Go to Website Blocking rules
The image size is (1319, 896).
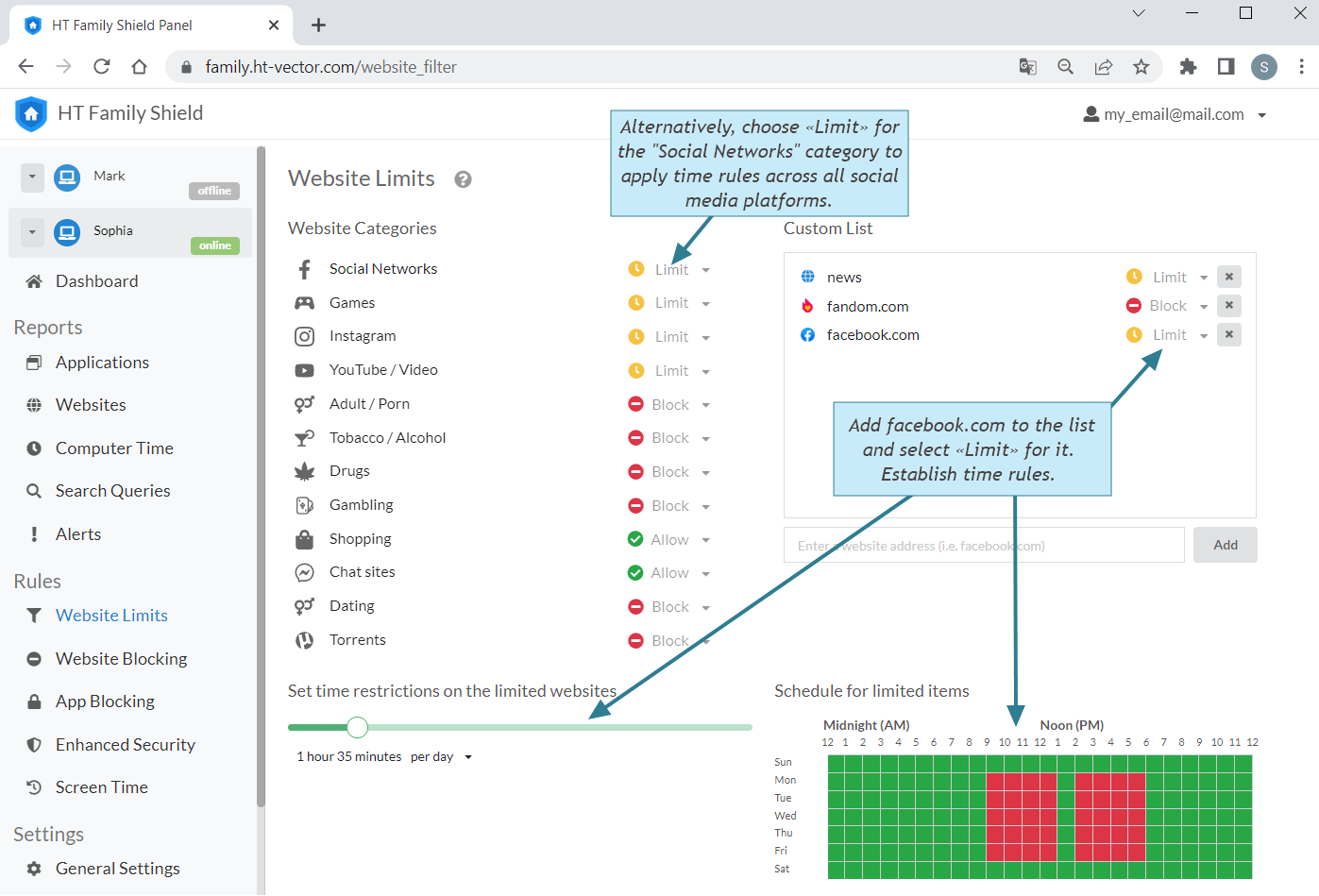pyautogui.click(x=121, y=659)
